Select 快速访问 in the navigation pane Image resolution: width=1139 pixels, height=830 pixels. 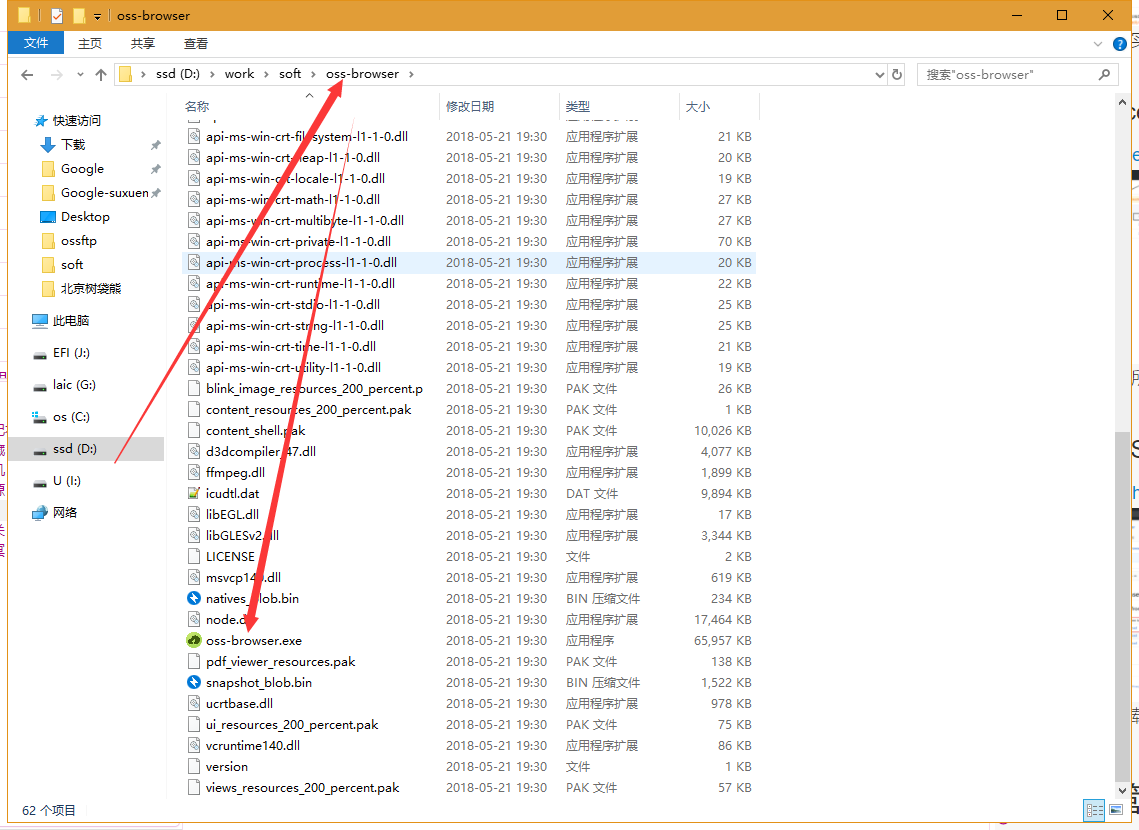[76, 121]
